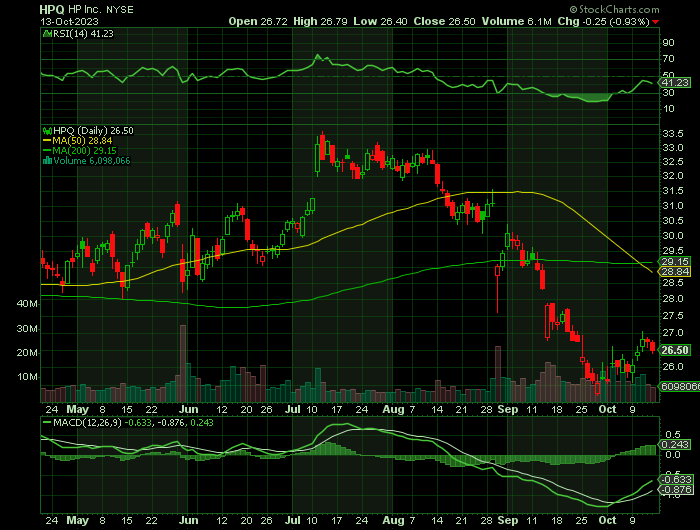Click the tall volume bar before Sep
This screenshot has height=530, width=700.
click(498, 374)
